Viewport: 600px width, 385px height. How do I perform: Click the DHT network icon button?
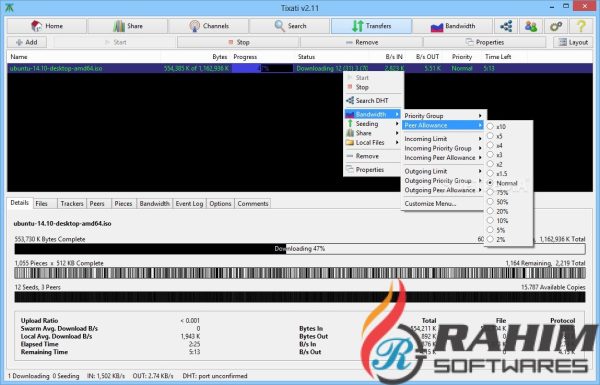(x=506, y=26)
